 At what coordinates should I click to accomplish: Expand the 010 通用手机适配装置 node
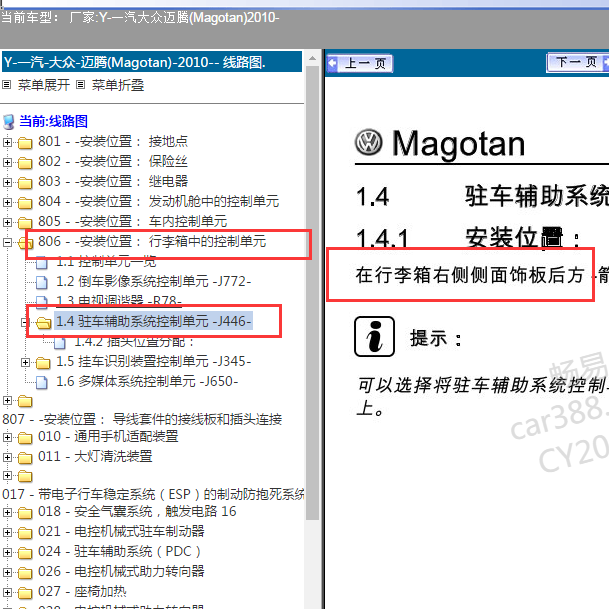[7, 437]
